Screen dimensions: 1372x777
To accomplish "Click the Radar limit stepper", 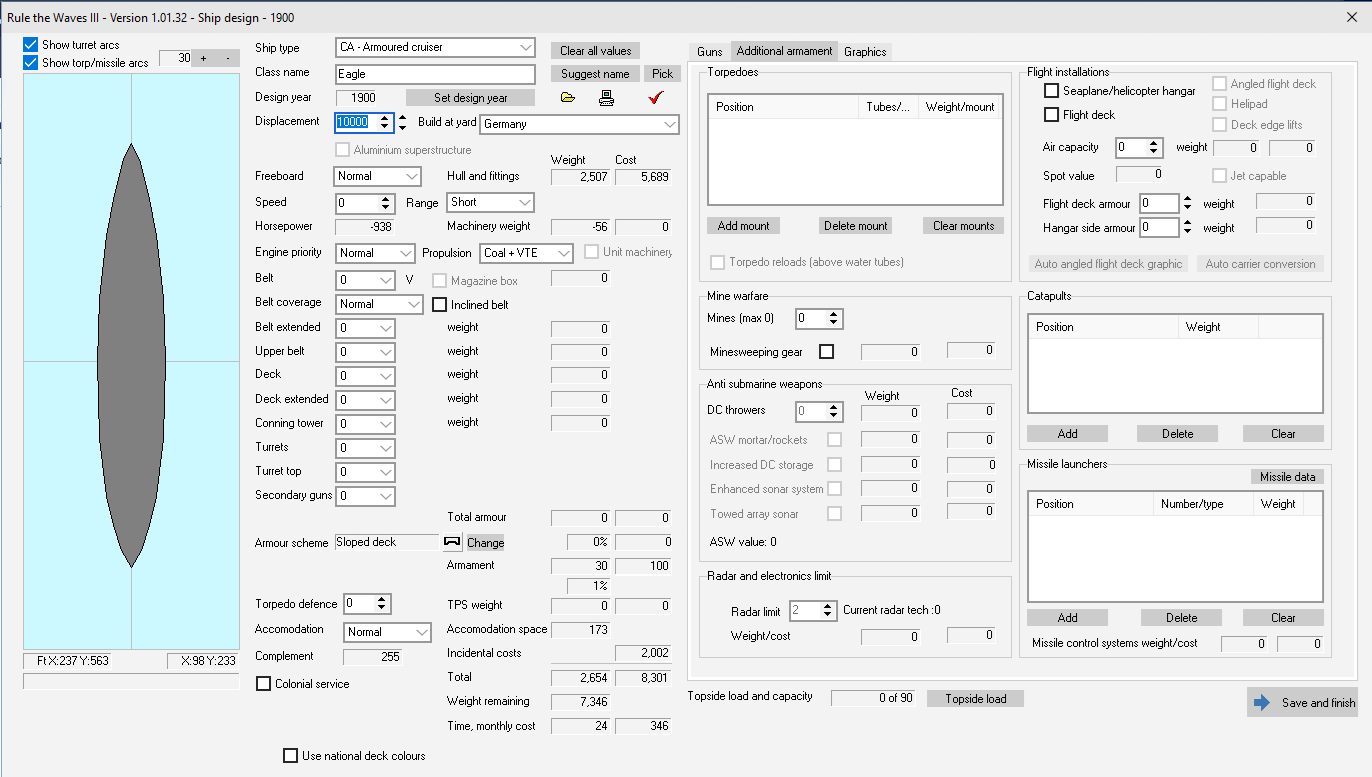I will point(812,610).
